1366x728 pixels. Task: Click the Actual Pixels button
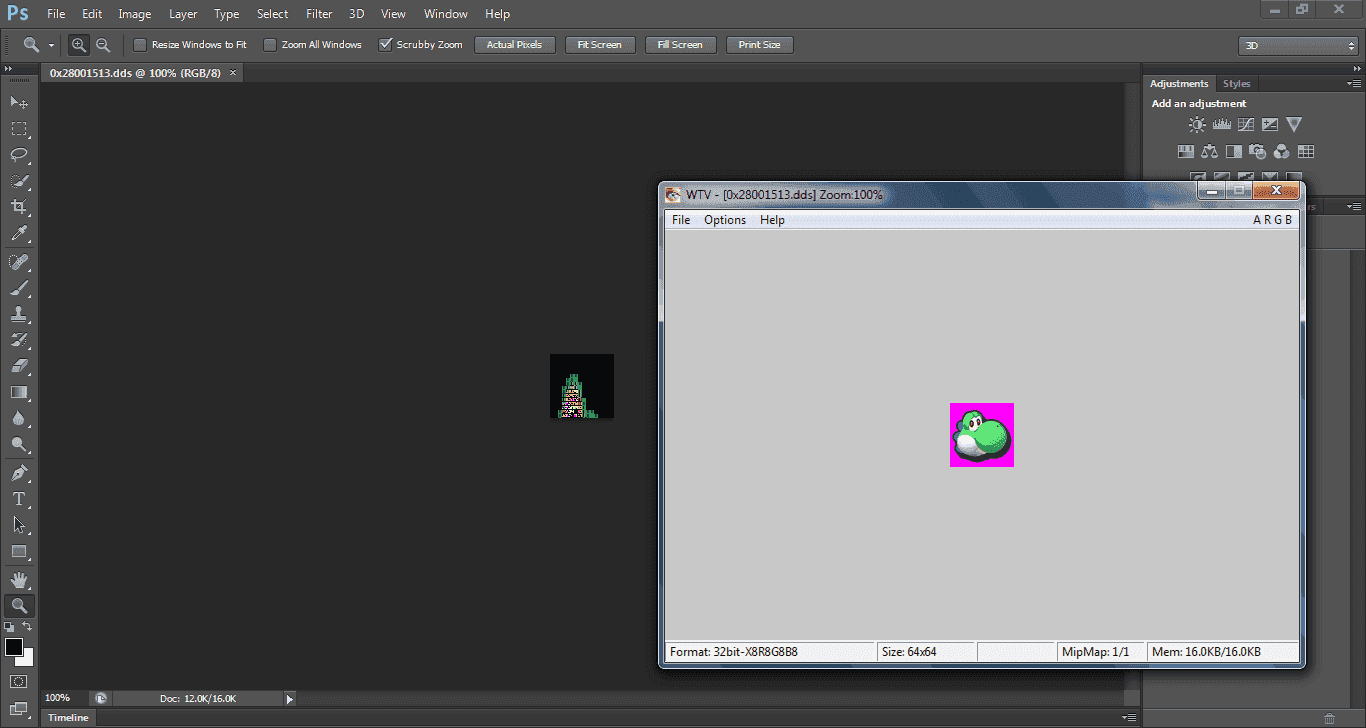515,45
